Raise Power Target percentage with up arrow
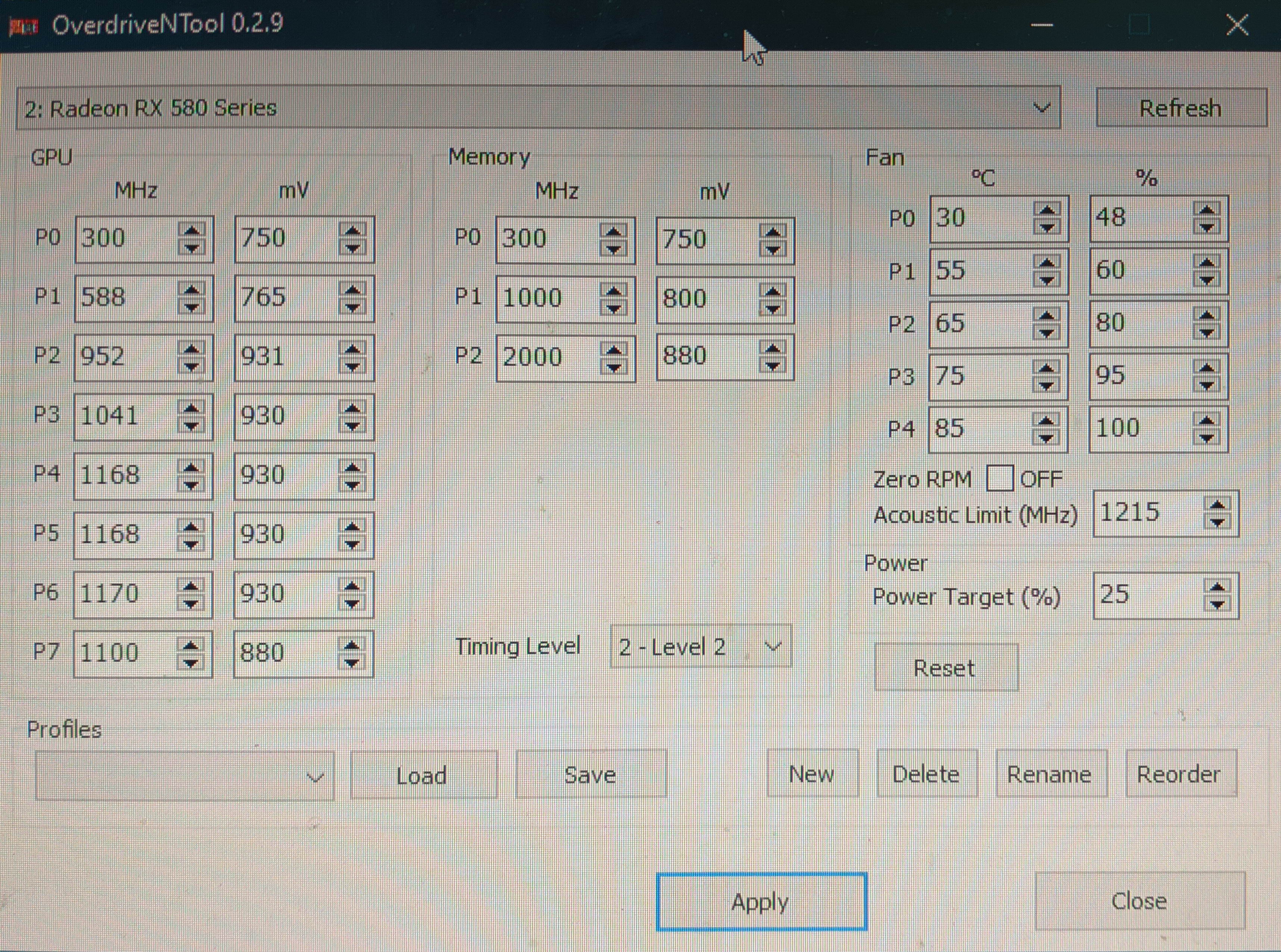Viewport: 1281px width, 952px height. point(1217,587)
